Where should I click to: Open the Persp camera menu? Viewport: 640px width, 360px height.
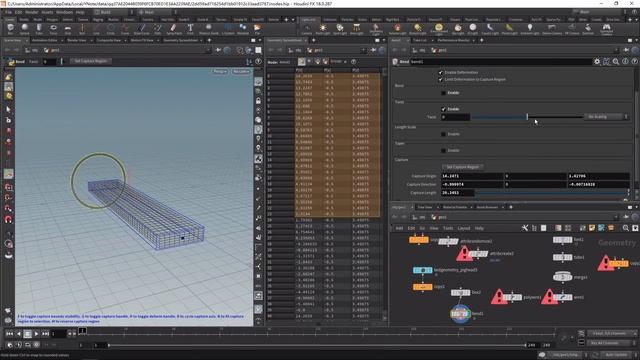[220, 71]
